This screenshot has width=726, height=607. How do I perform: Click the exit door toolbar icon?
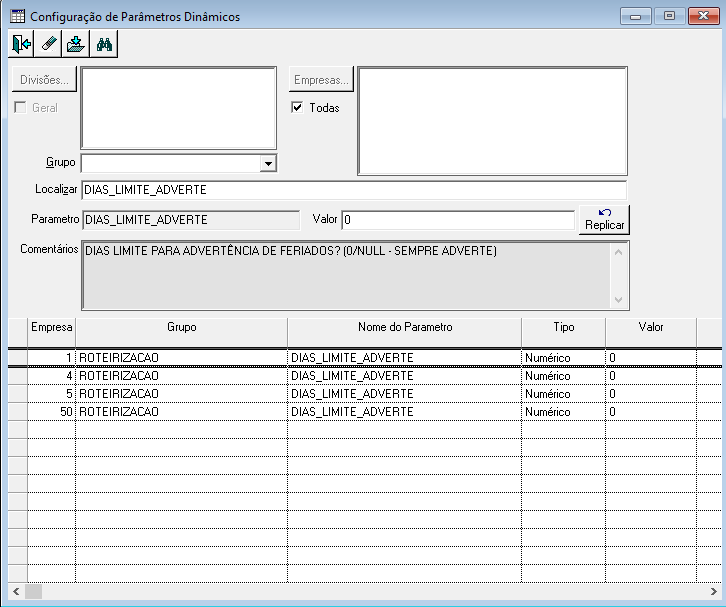(x=21, y=44)
